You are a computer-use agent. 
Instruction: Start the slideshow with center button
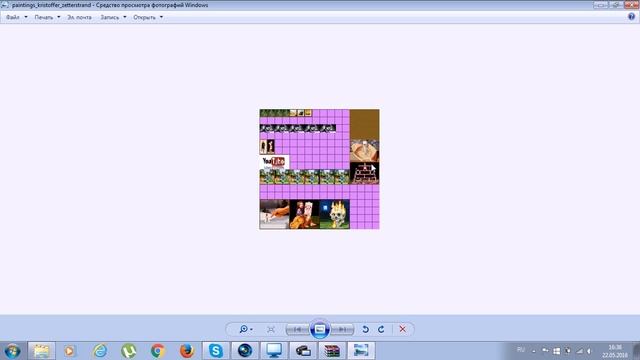[x=320, y=329]
